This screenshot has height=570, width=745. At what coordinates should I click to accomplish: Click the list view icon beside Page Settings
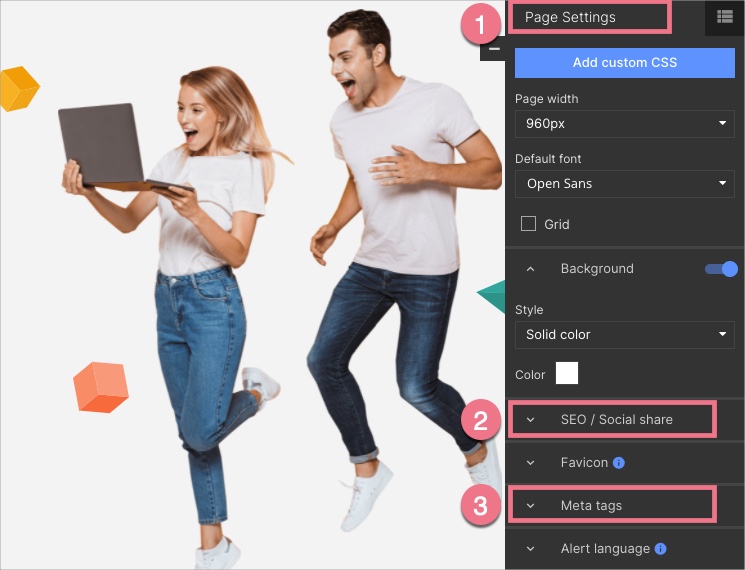725,17
